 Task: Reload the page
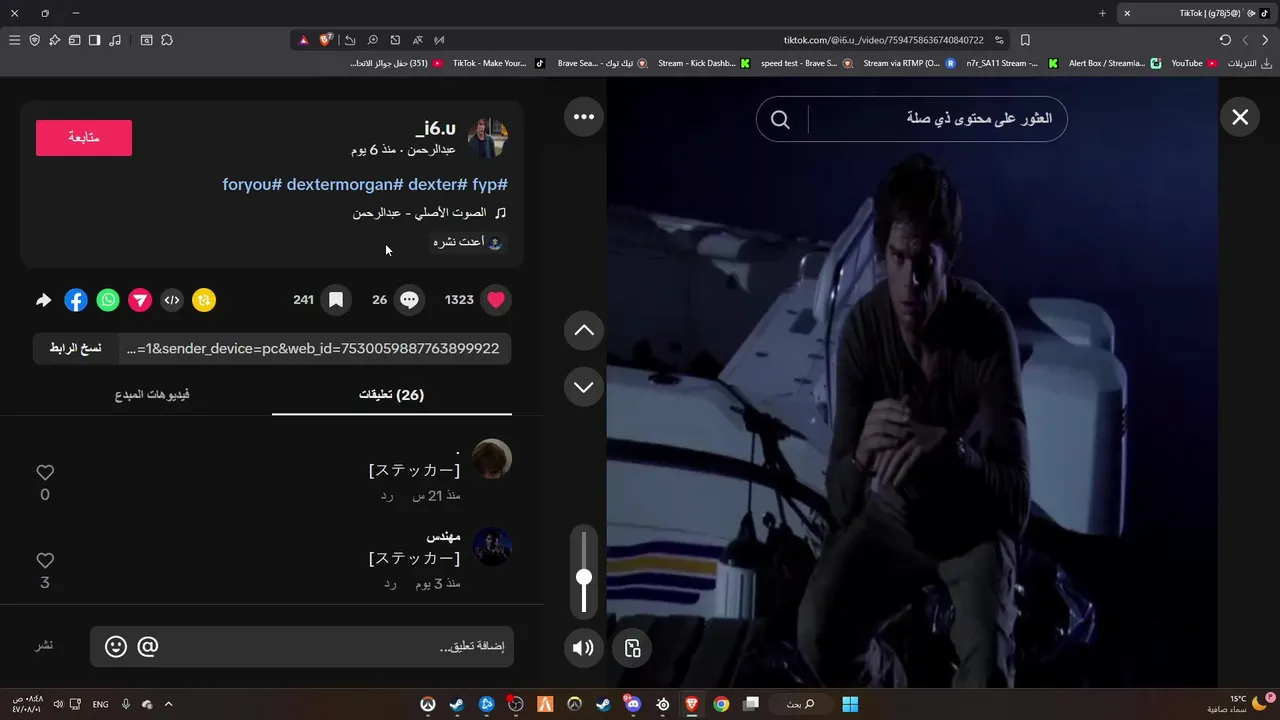[1225, 40]
